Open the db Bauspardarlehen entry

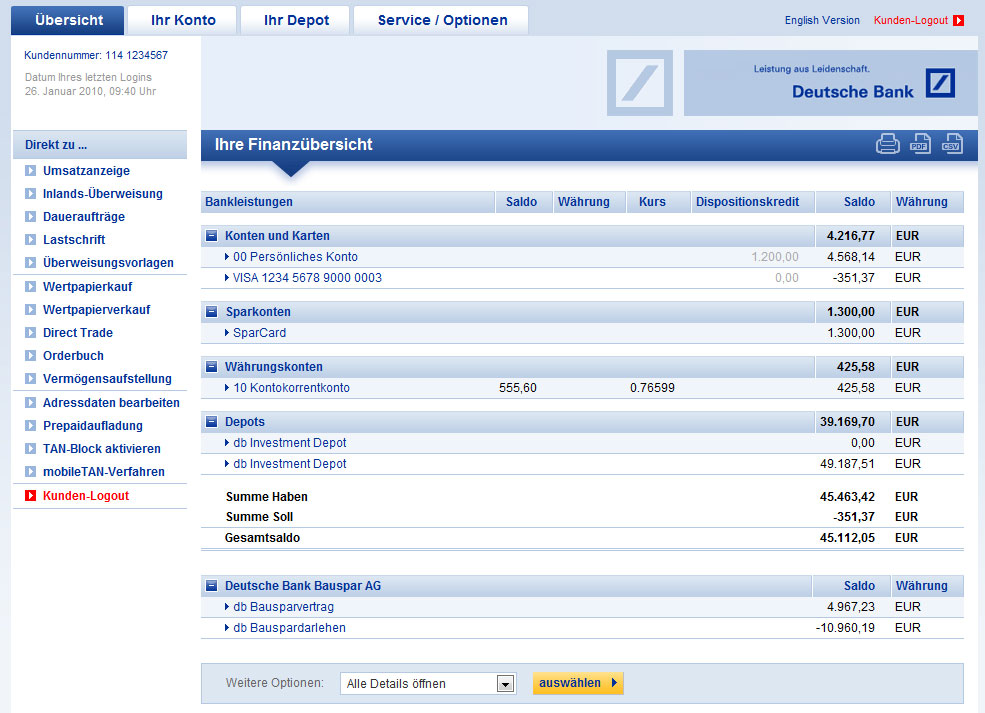(x=289, y=628)
